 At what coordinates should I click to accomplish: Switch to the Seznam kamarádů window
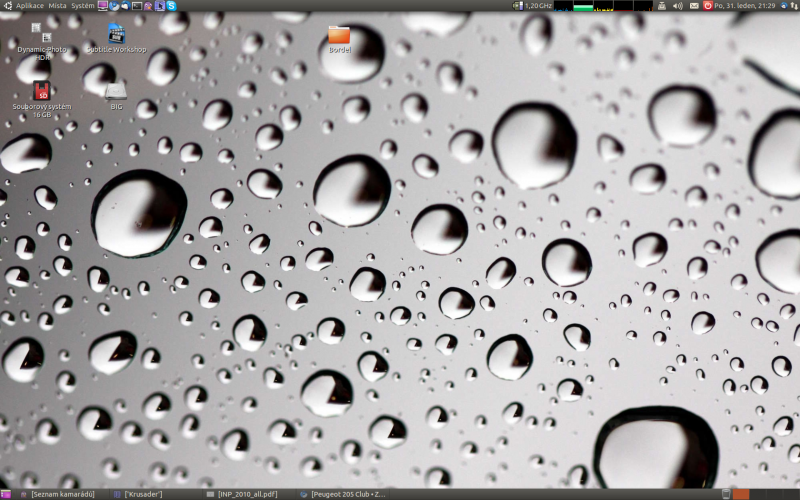coord(60,494)
